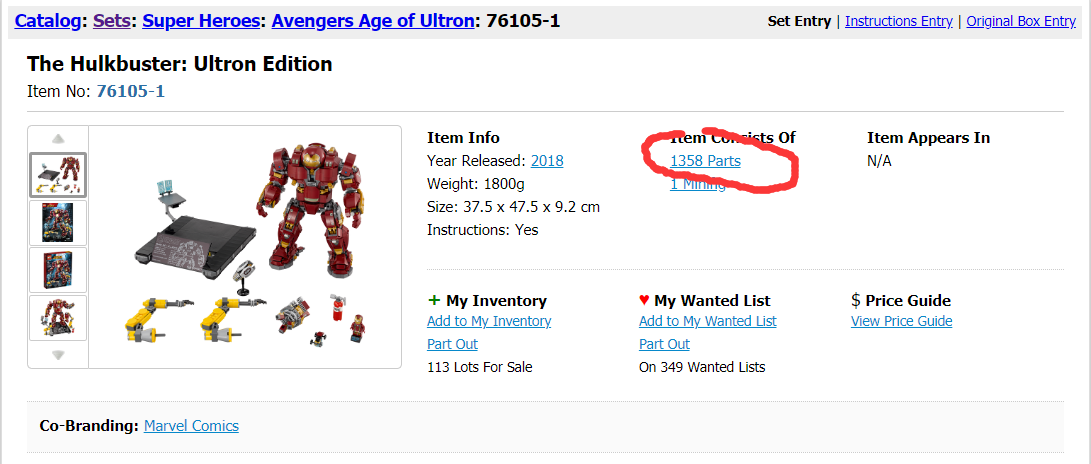
Task: Open the Marvel Comics co-branding link
Action: (191, 426)
